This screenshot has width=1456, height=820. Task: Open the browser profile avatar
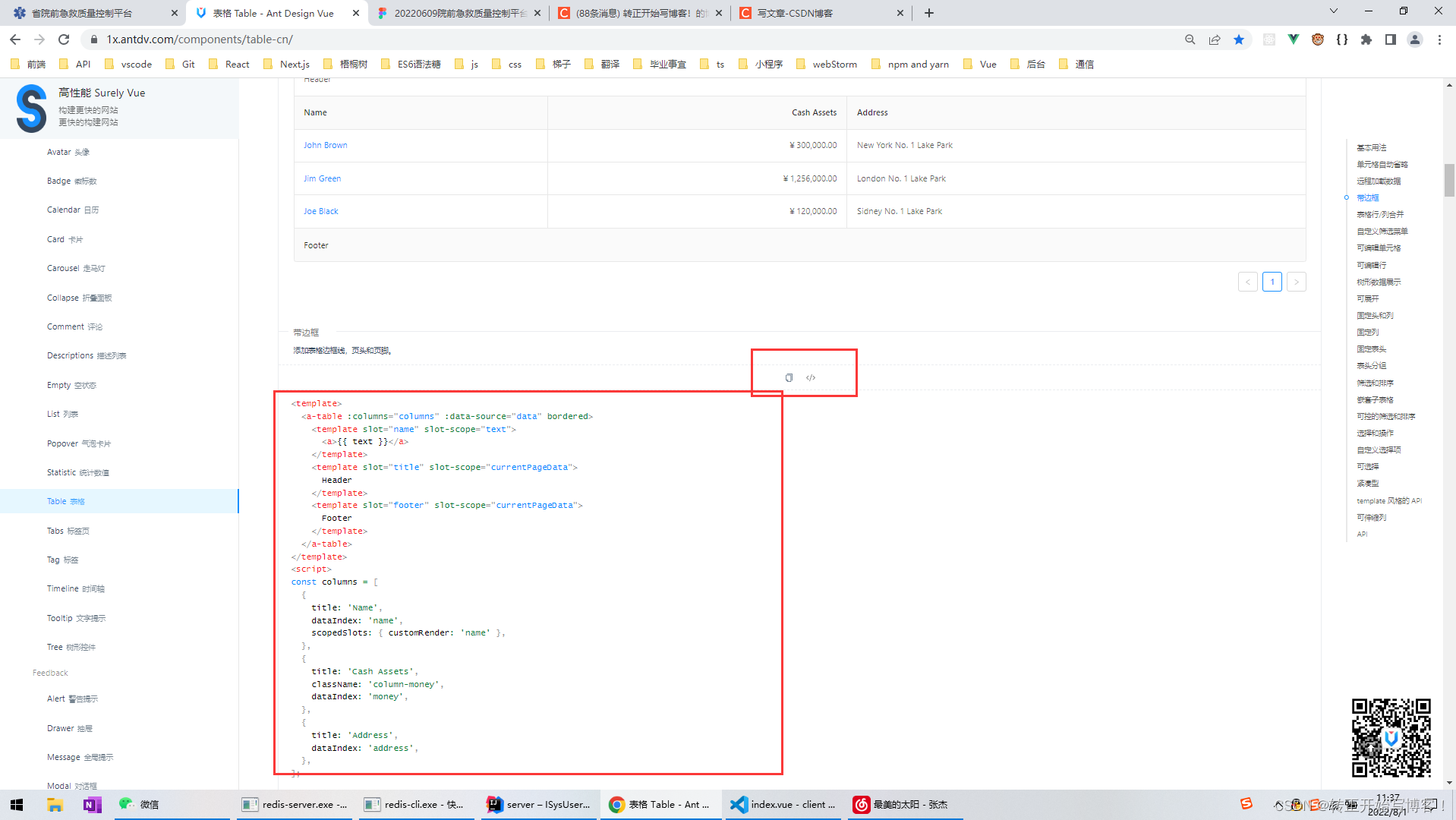pyautogui.click(x=1415, y=39)
